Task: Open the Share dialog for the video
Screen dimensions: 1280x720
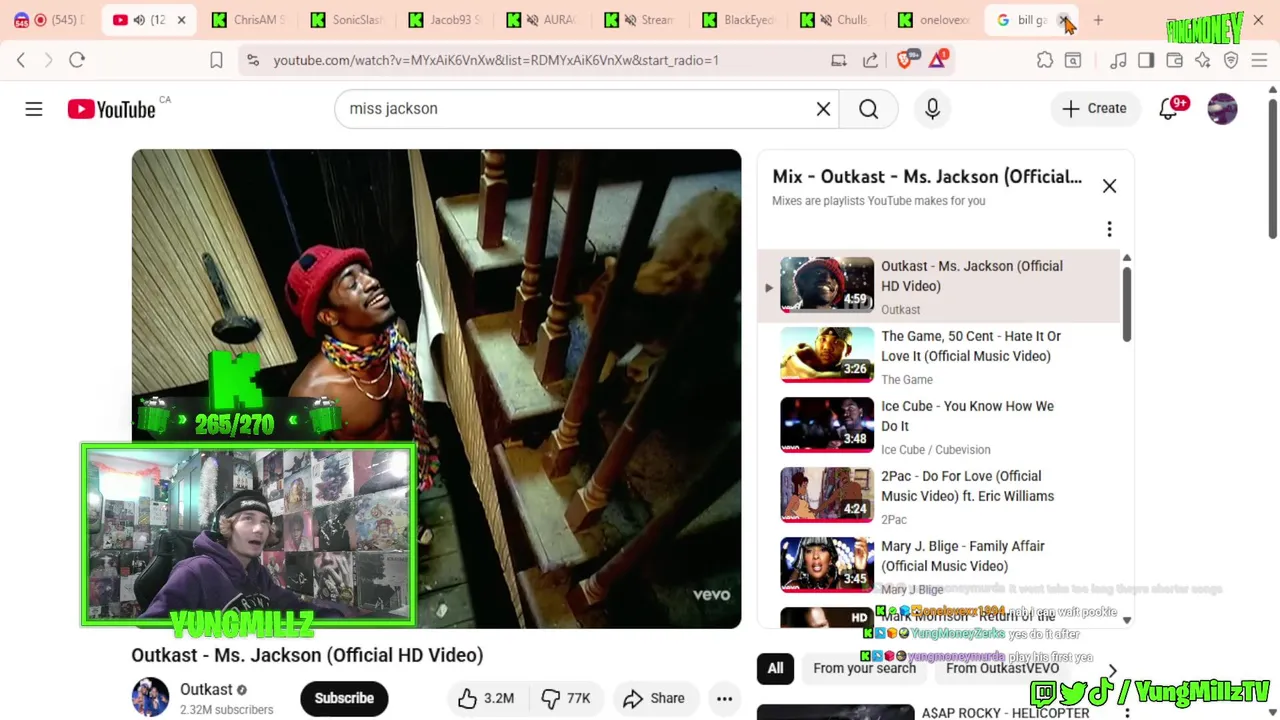Action: pos(654,698)
